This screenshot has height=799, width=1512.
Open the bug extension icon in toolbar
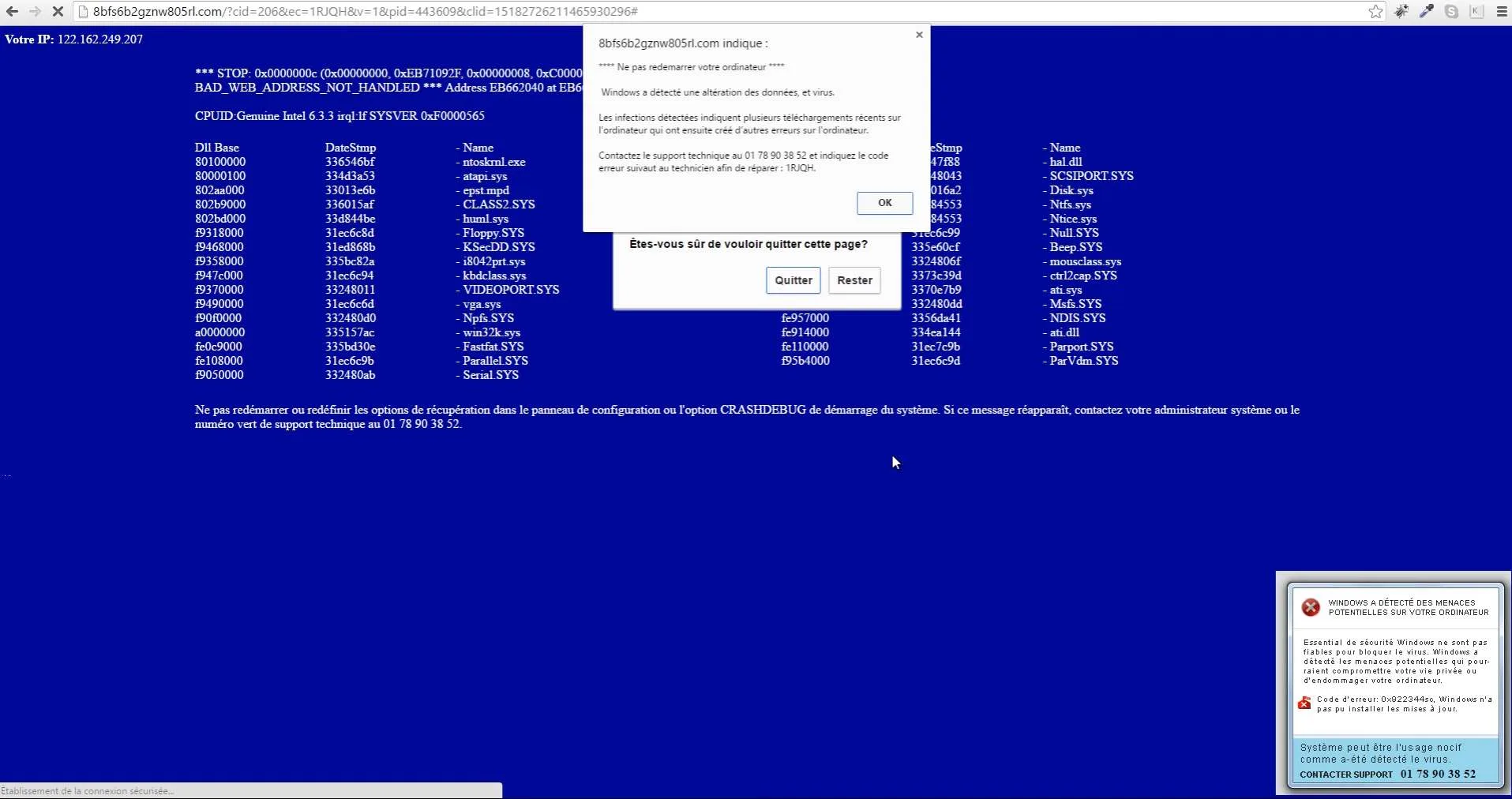(1401, 11)
